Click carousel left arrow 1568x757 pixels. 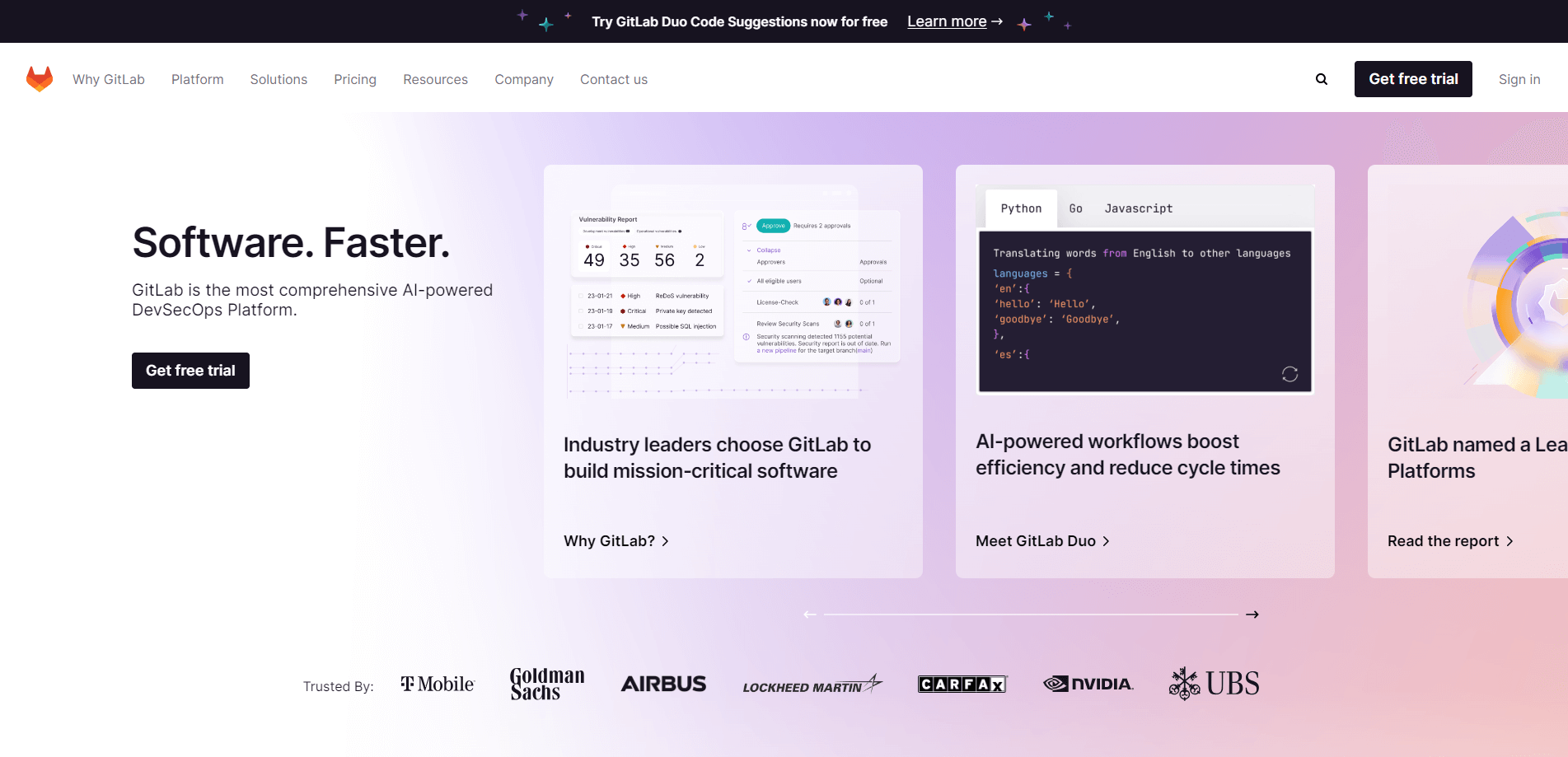(x=810, y=614)
